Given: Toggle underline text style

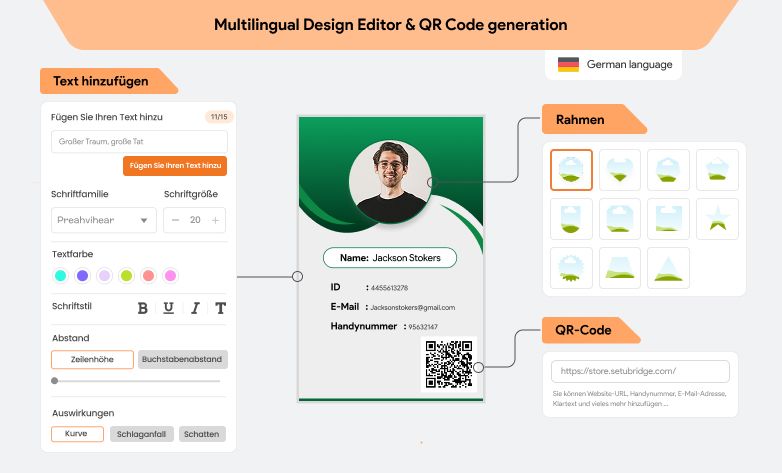Looking at the screenshot, I should pos(169,308).
